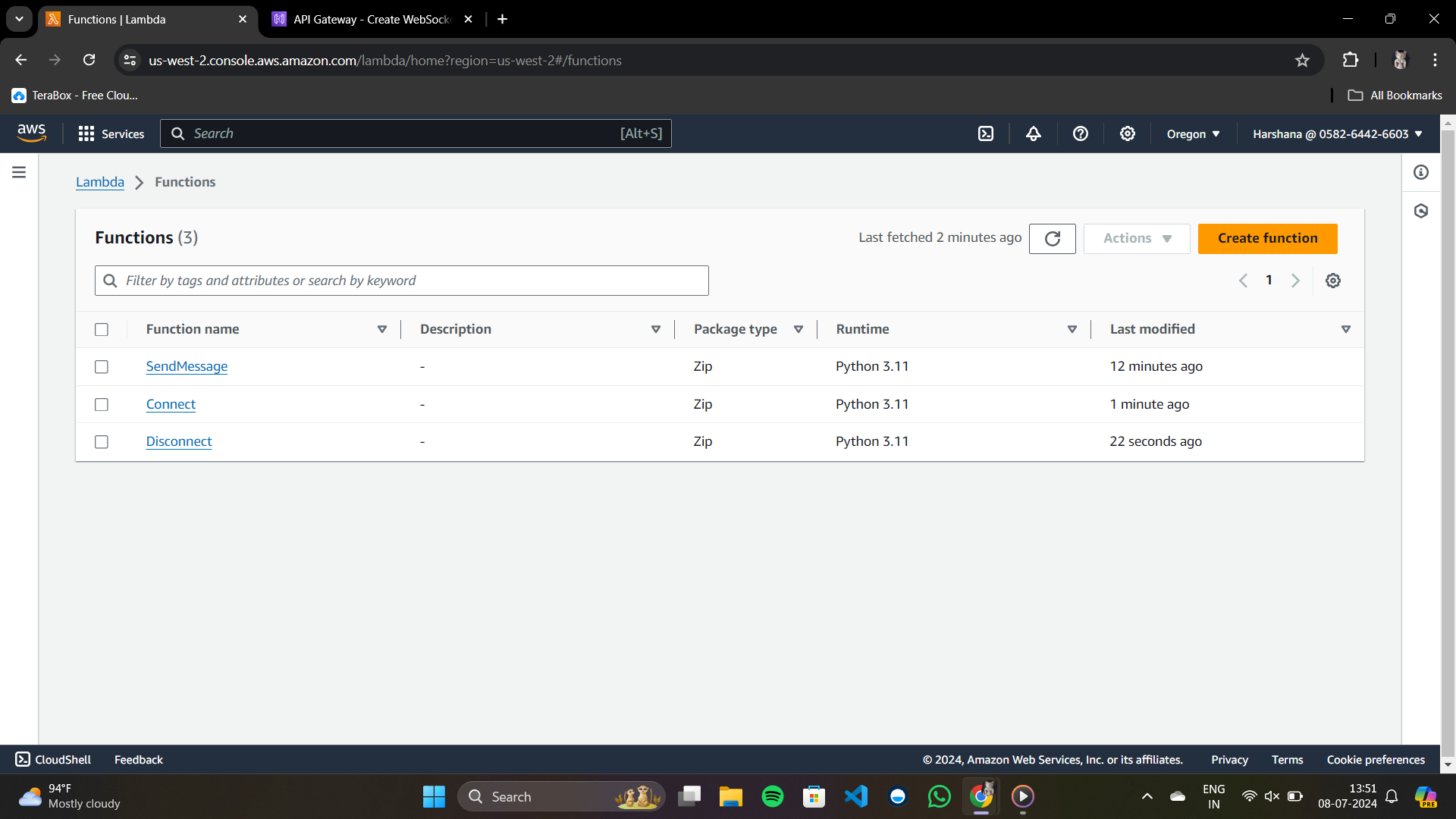Check the Disconnect function checkbox
This screenshot has width=1456, height=819.
pyautogui.click(x=102, y=442)
